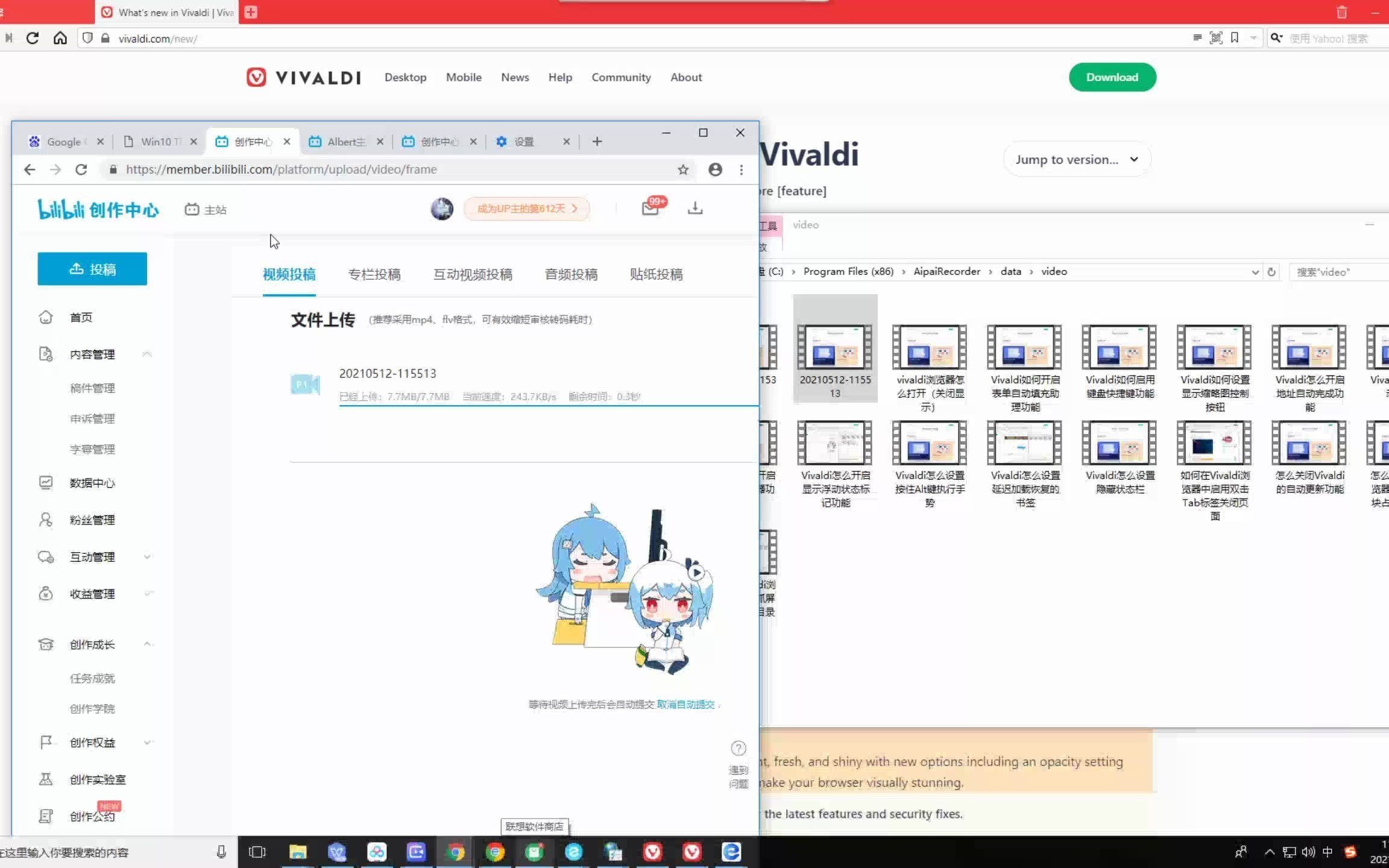Collapse the 内容管理 sidebar section

click(147, 354)
